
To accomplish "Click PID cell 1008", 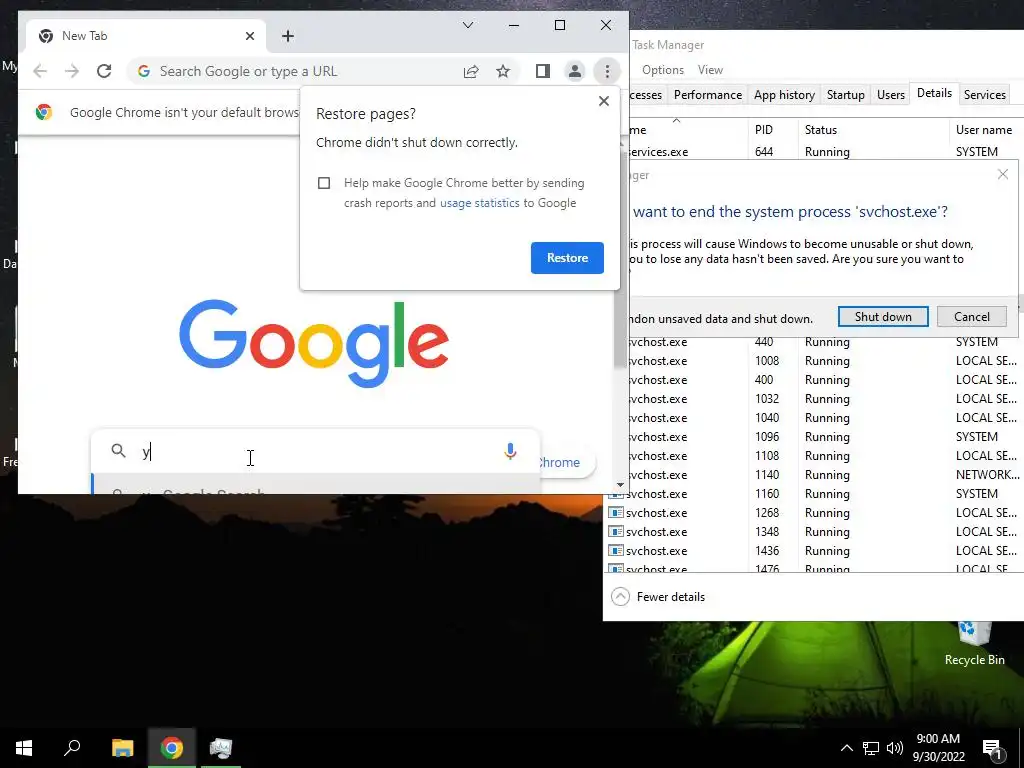I will 767,360.
